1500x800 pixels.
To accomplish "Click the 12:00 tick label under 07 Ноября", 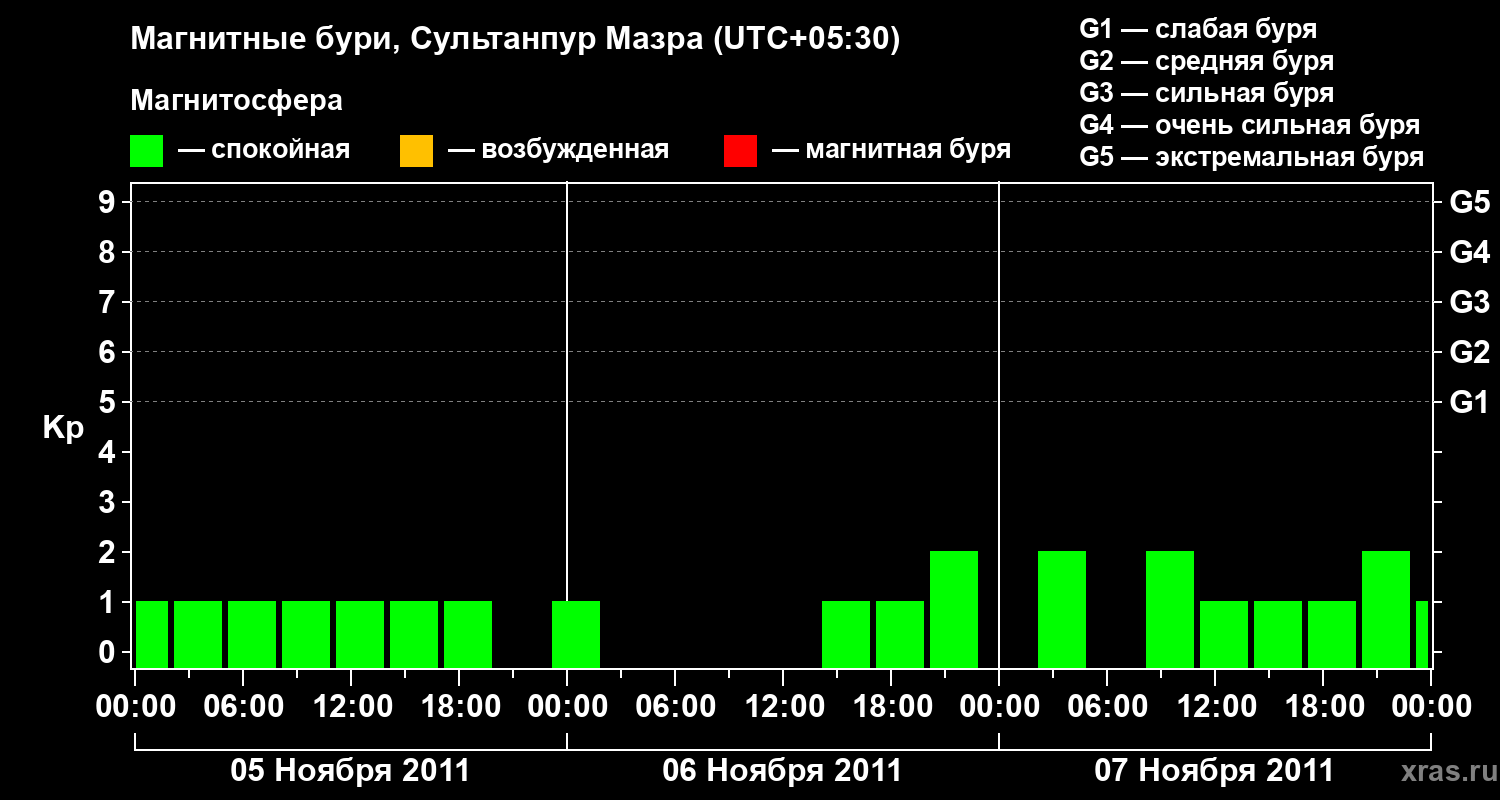I will pyautogui.click(x=1215, y=706).
